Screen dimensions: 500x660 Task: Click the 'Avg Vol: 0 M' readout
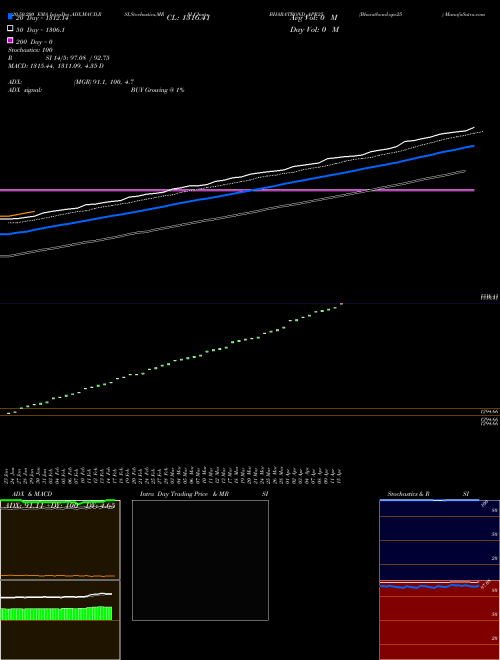pyautogui.click(x=314, y=18)
